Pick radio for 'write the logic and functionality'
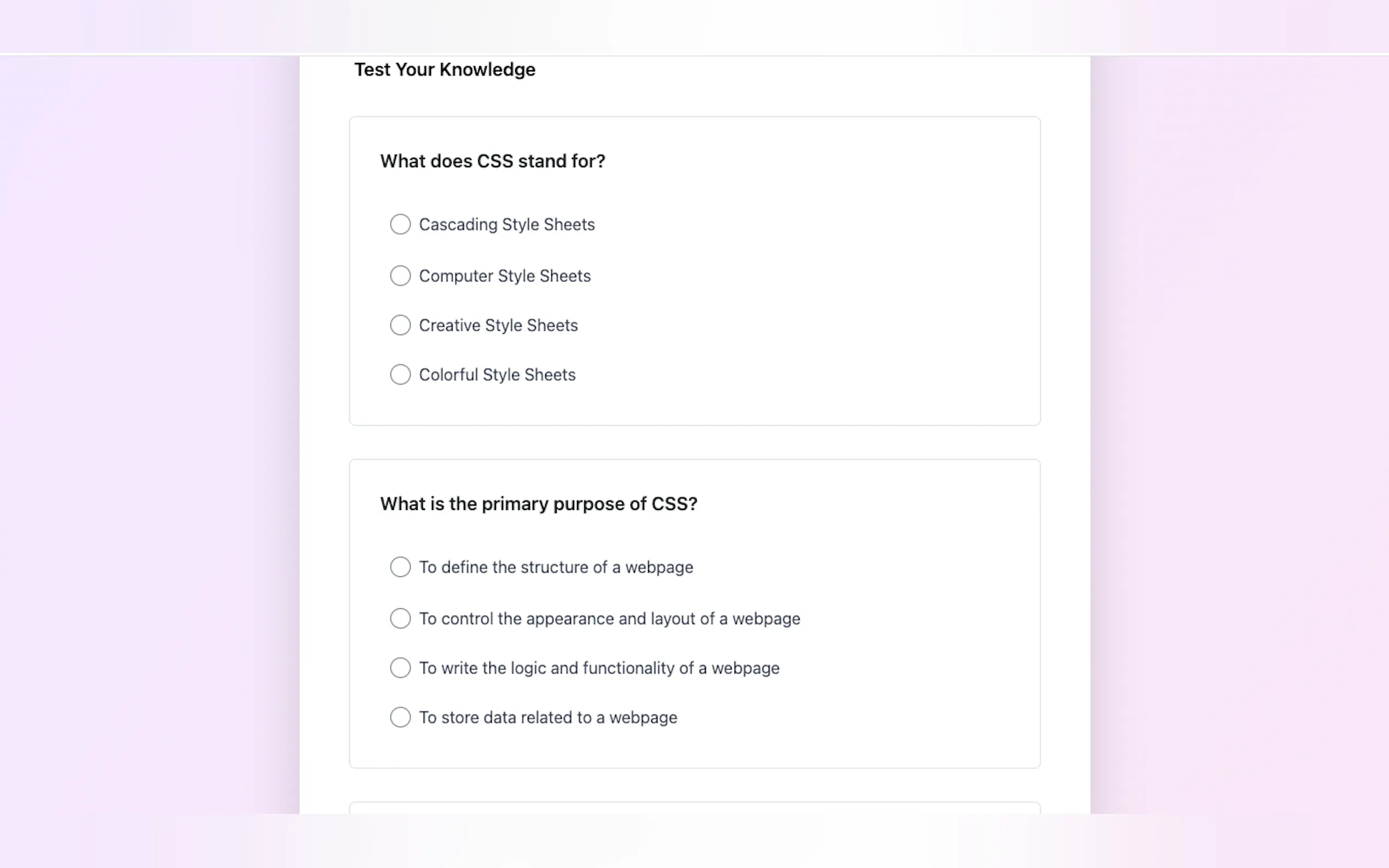 pyautogui.click(x=400, y=667)
